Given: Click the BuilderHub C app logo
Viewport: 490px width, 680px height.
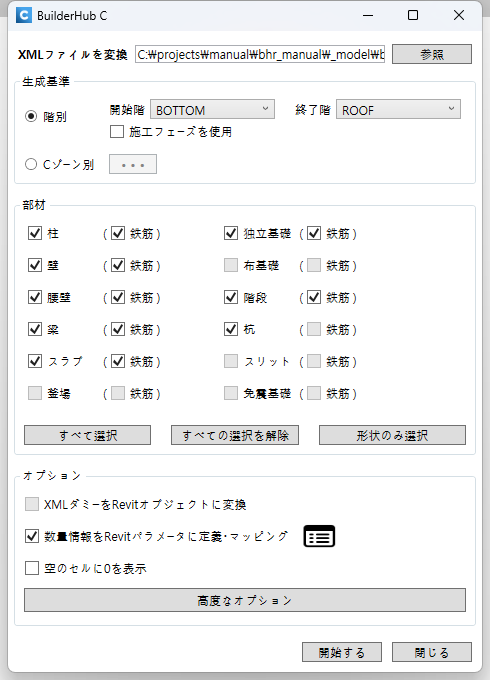Looking at the screenshot, I should (x=24, y=16).
